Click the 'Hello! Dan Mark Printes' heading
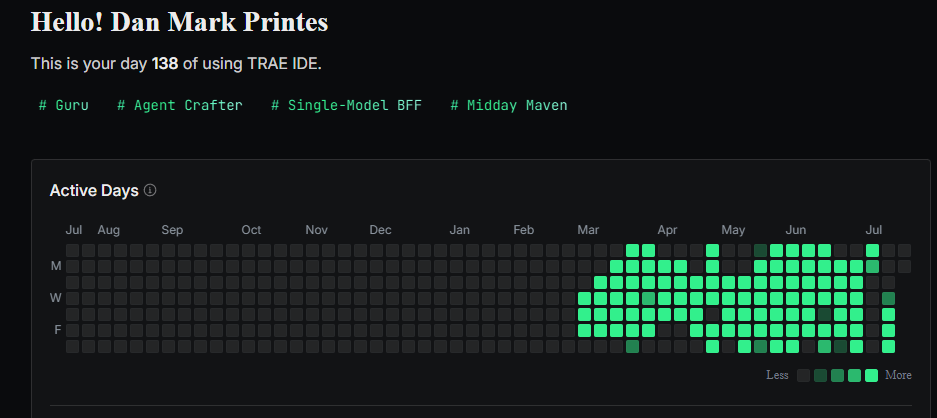Viewport: 937px width, 418px height. (179, 23)
